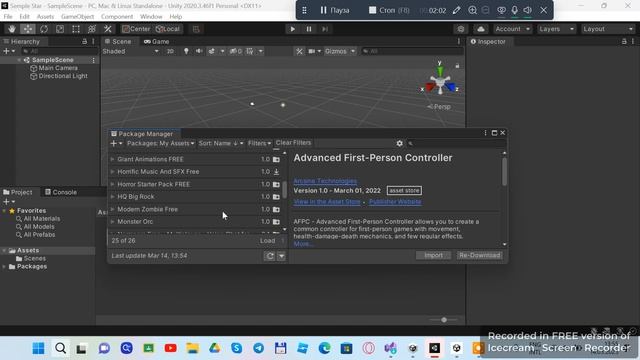The image size is (640, 360).
Task: Toggle hidden objects visibility count icon
Action: click(236, 51)
